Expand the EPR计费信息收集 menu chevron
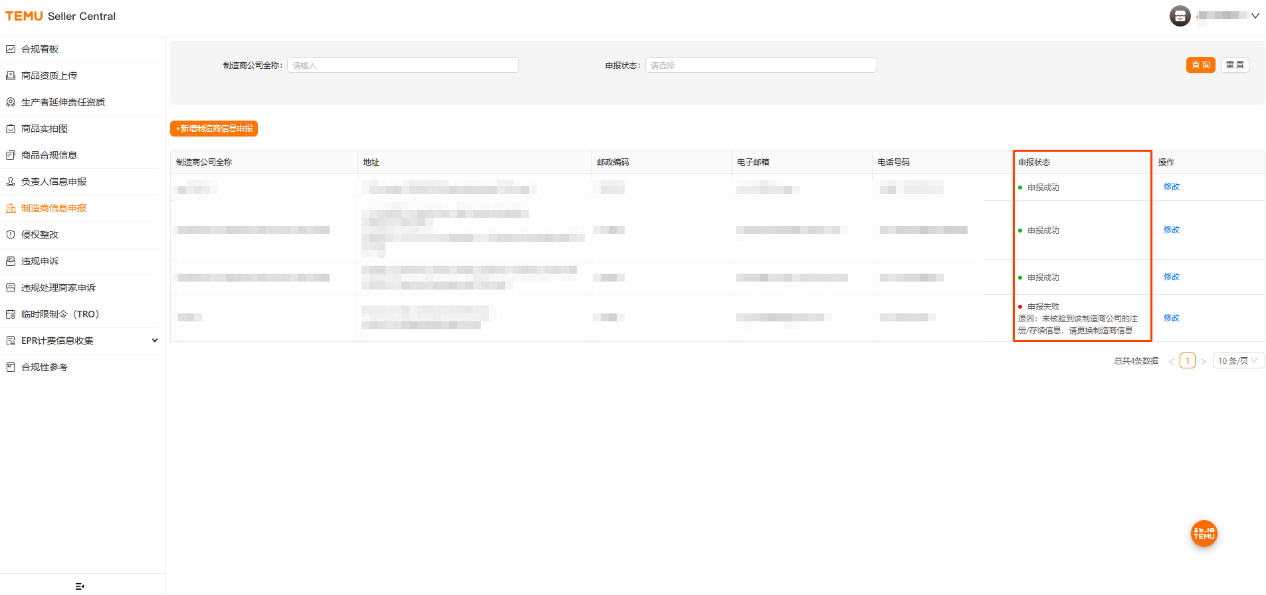 tap(154, 340)
